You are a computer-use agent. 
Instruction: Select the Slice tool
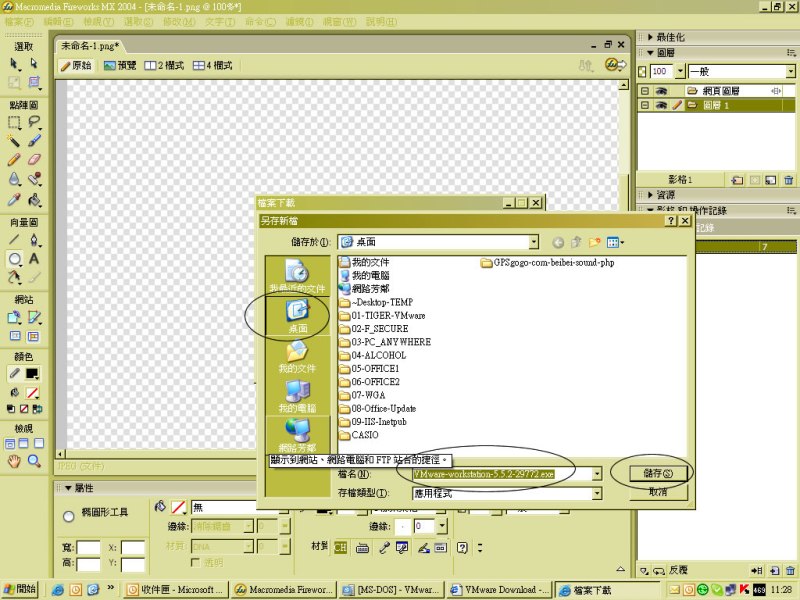pos(34,317)
